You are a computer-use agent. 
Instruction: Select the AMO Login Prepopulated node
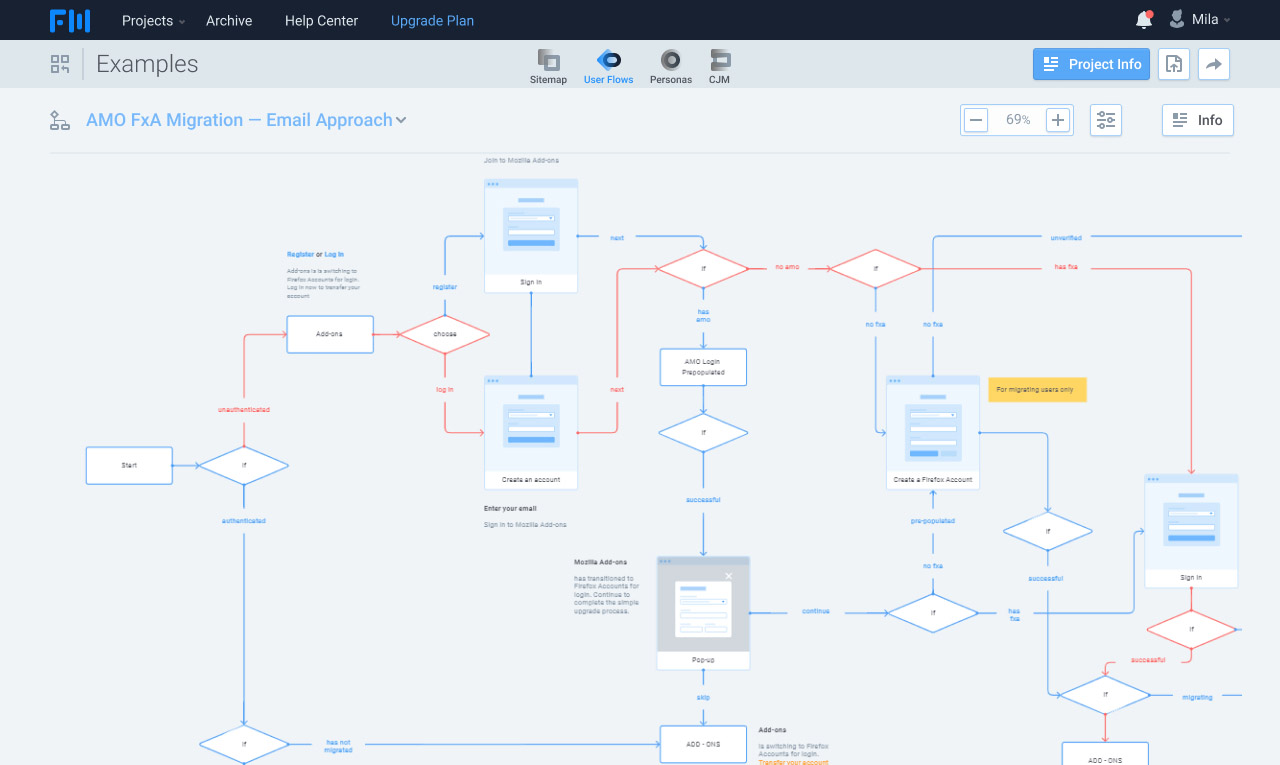pyautogui.click(x=703, y=367)
